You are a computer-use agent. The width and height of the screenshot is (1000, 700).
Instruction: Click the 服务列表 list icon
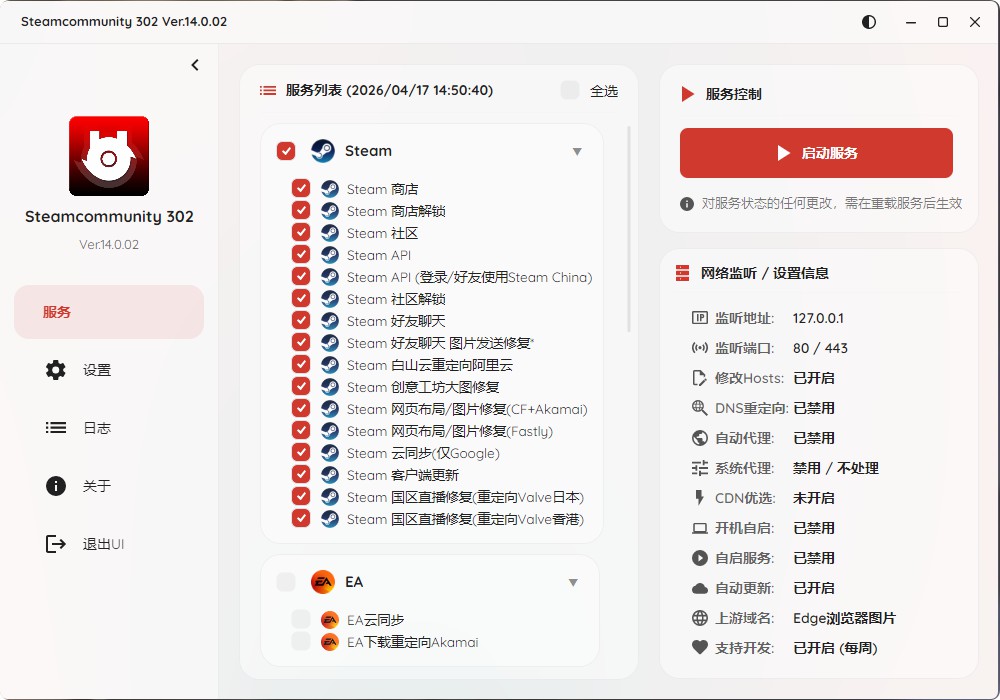coord(268,91)
